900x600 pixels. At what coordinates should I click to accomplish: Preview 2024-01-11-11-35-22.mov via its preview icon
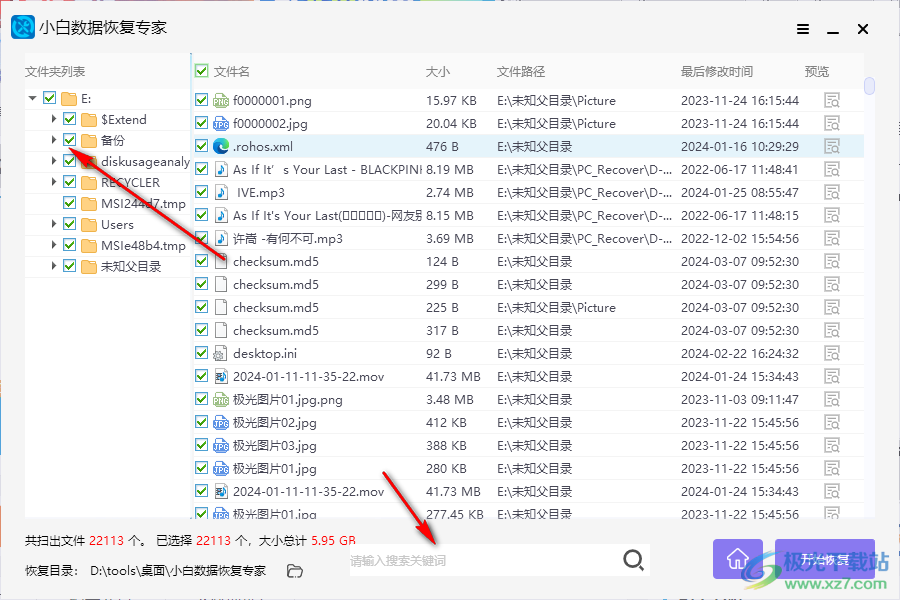(x=832, y=376)
